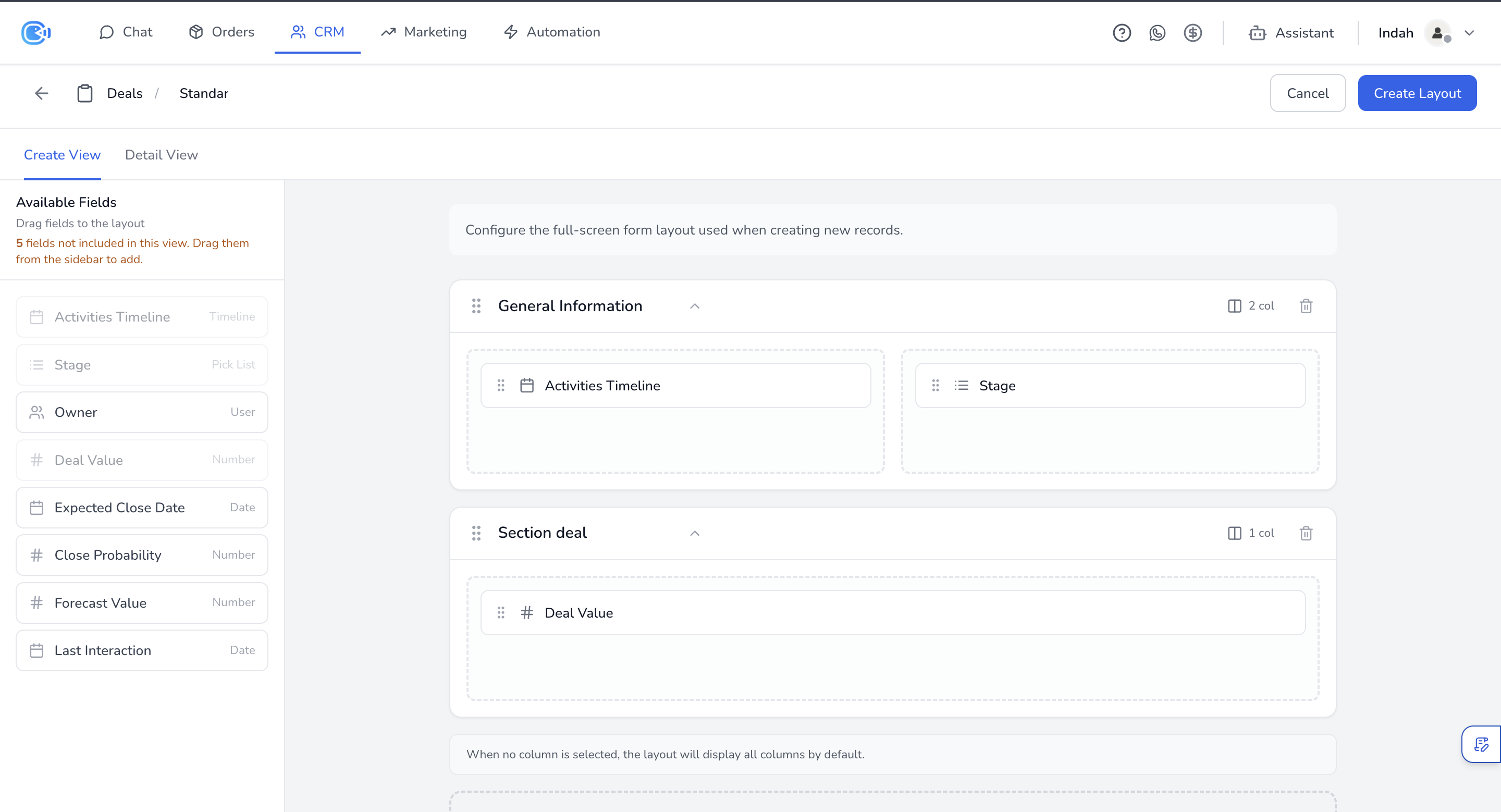The width and height of the screenshot is (1501, 812).
Task: Switch to the Detail View tab
Action: 162,155
